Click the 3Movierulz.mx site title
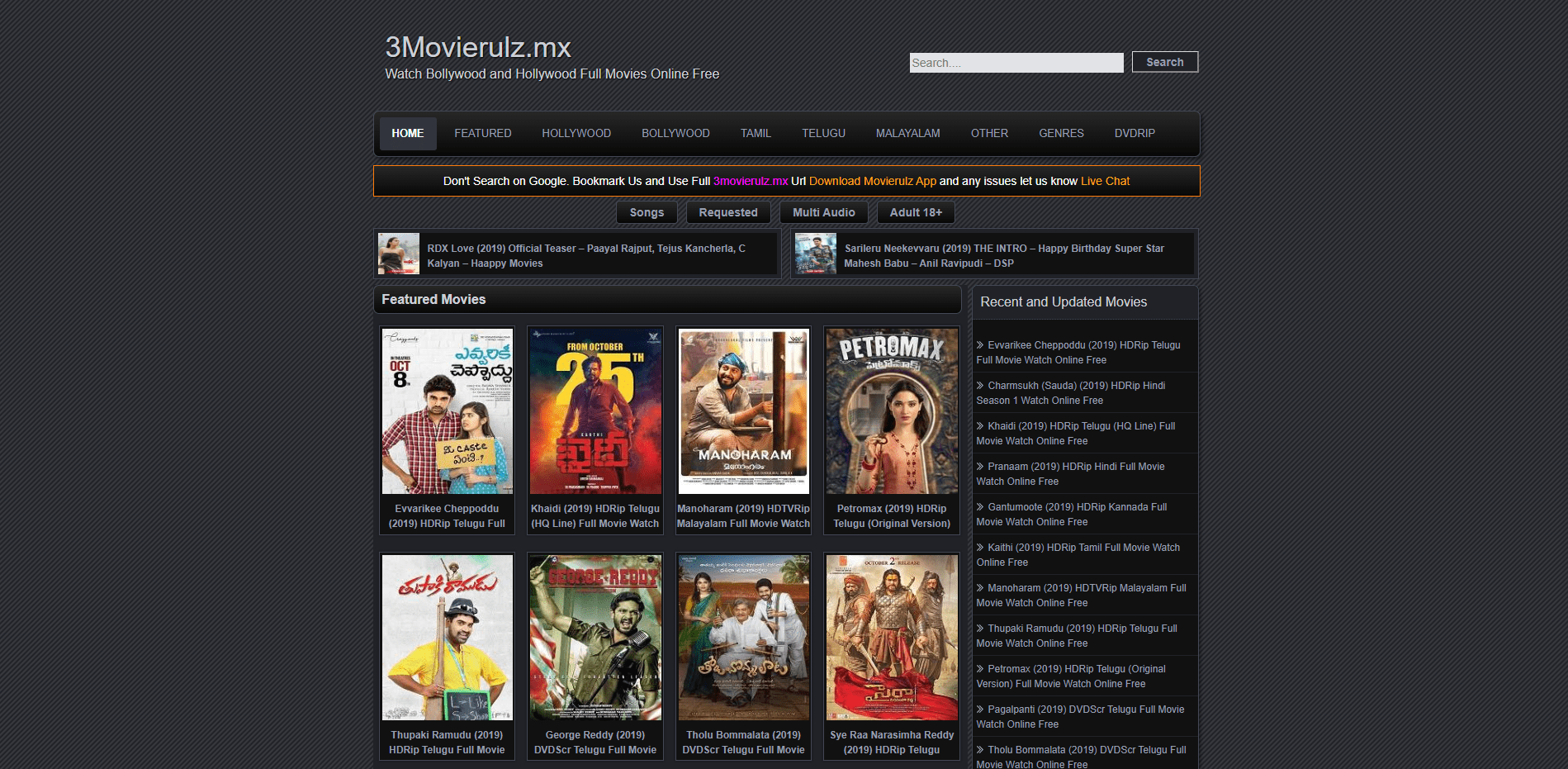This screenshot has height=769, width=1568. 478,47
